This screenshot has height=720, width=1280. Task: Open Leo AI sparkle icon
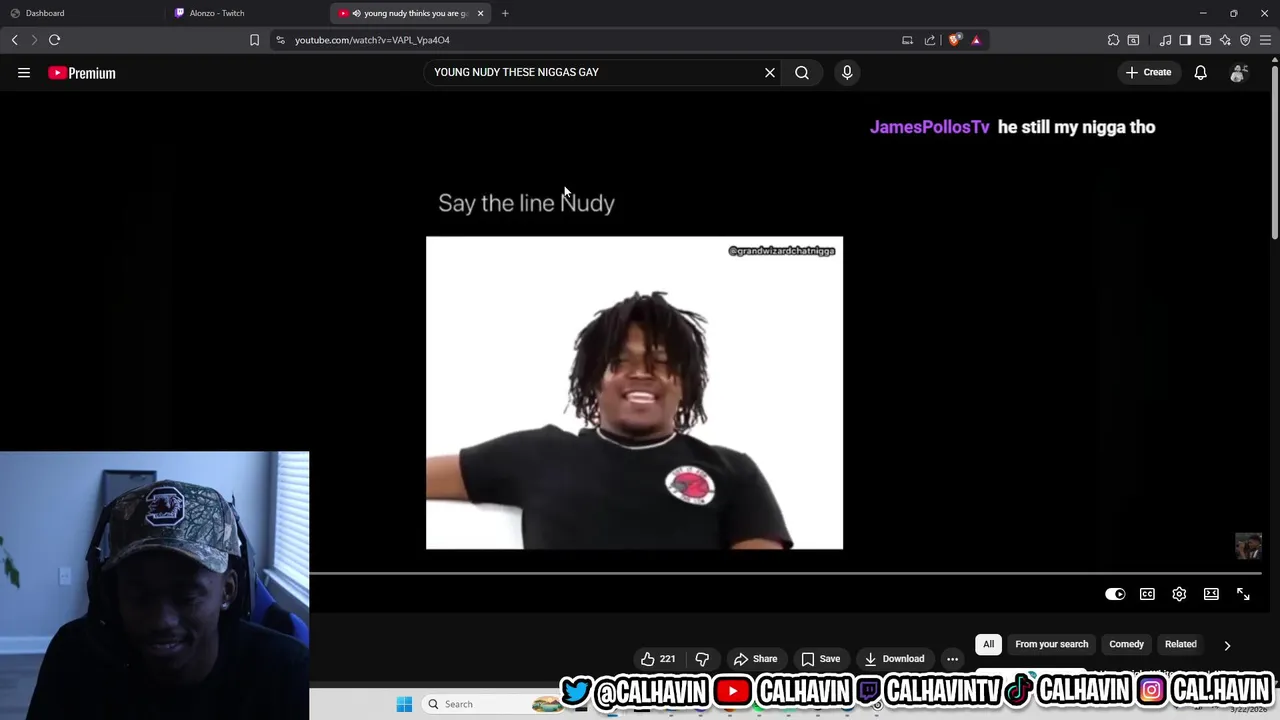[1225, 40]
